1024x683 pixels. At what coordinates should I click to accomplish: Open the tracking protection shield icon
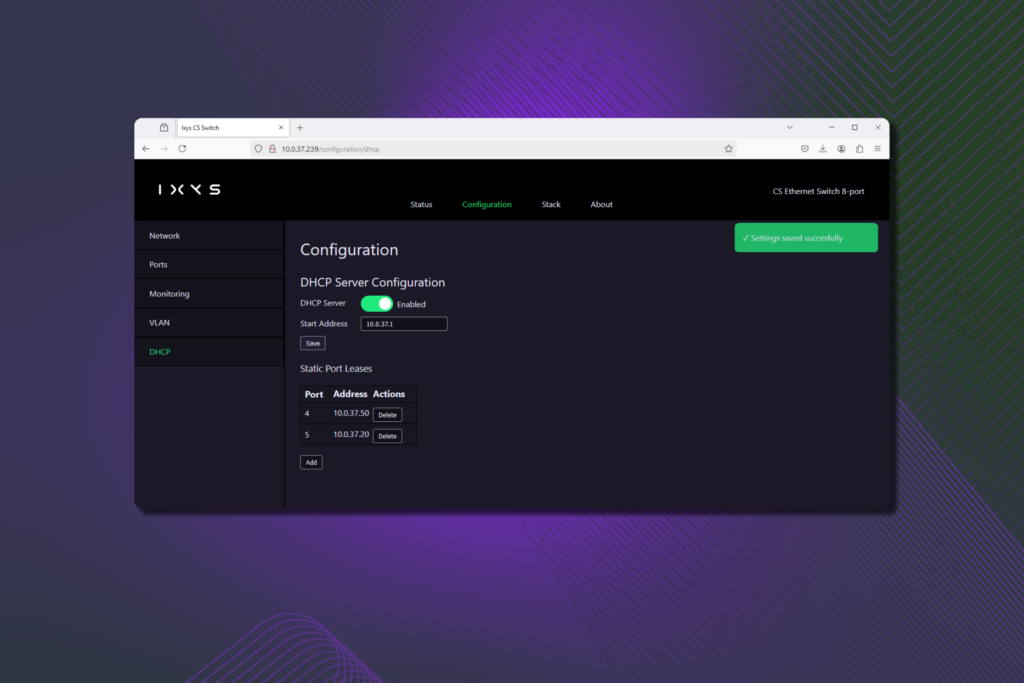(x=259, y=149)
